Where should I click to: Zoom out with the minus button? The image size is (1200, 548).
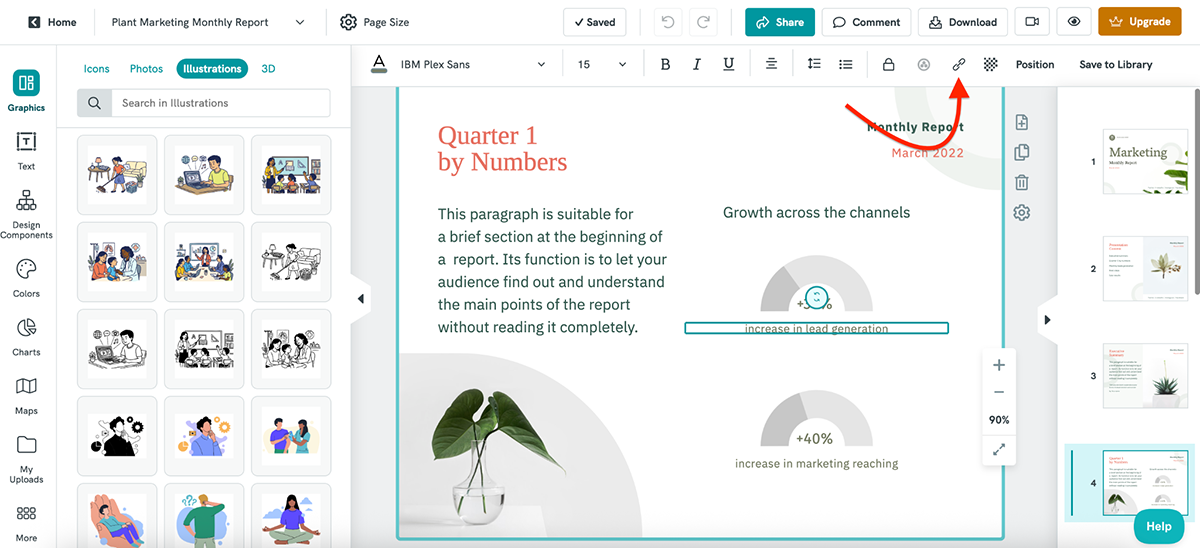click(999, 393)
